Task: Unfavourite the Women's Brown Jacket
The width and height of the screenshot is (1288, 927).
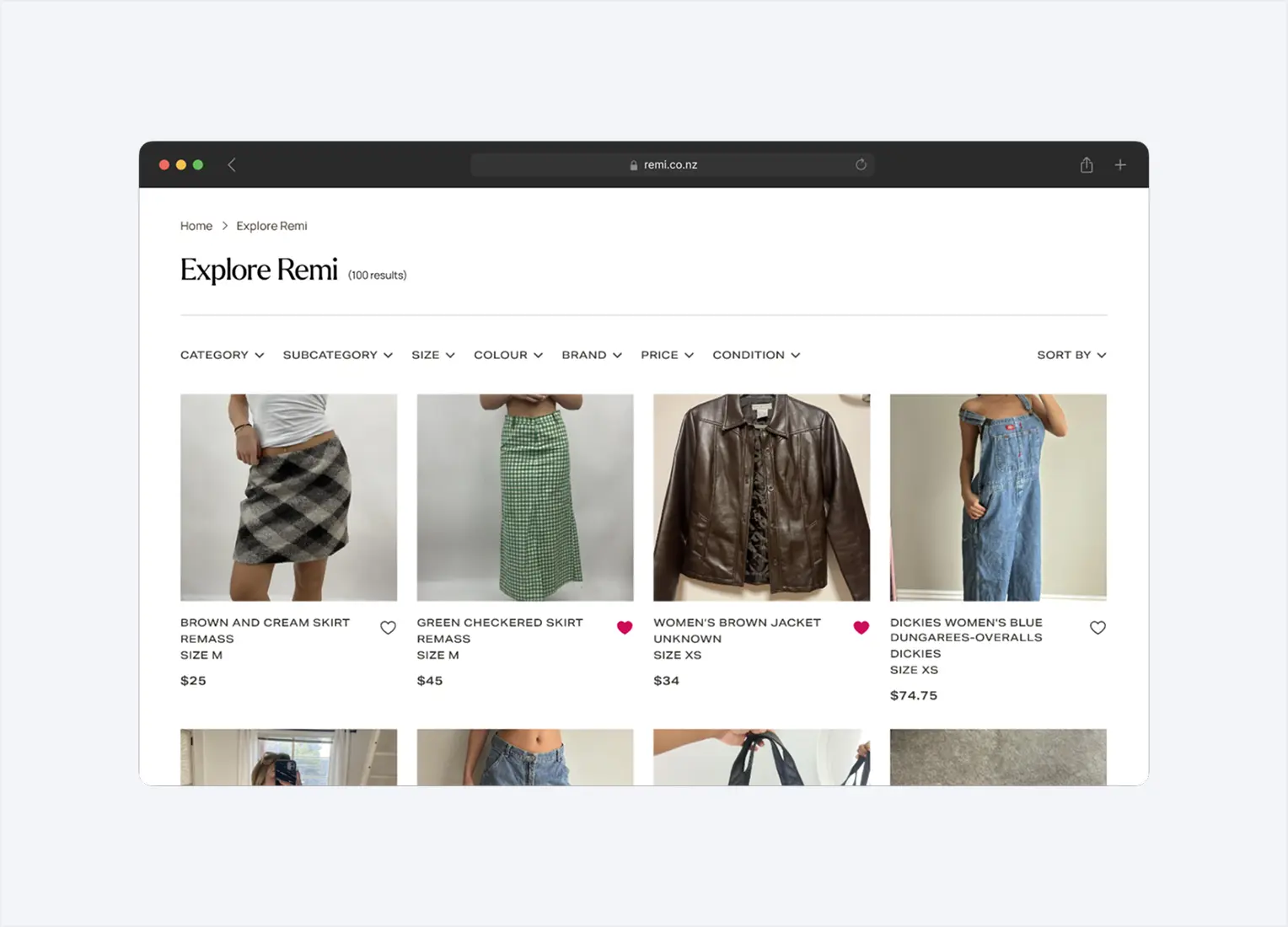Action: (x=861, y=628)
